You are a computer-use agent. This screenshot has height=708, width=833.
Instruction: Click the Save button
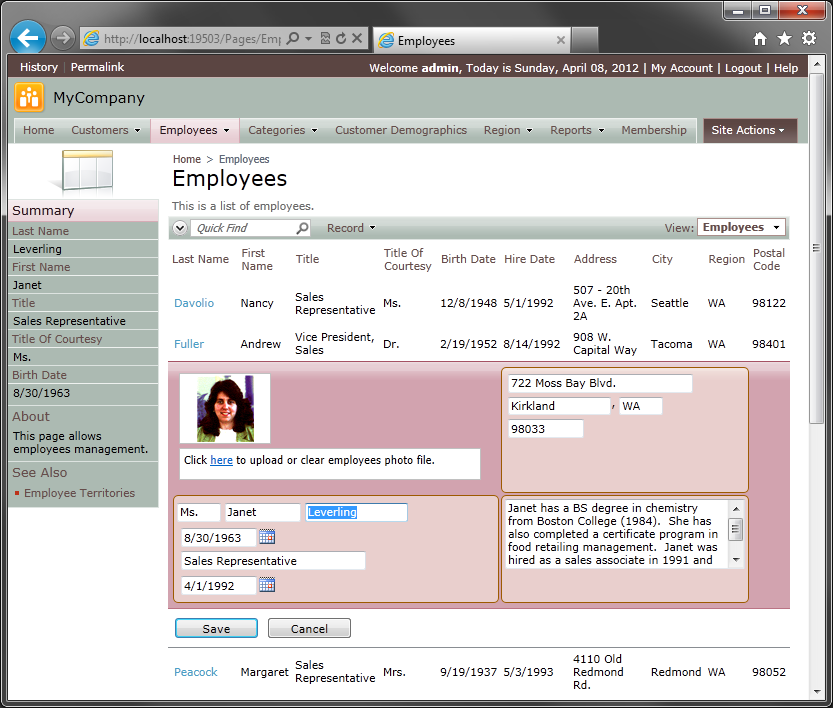(216, 628)
